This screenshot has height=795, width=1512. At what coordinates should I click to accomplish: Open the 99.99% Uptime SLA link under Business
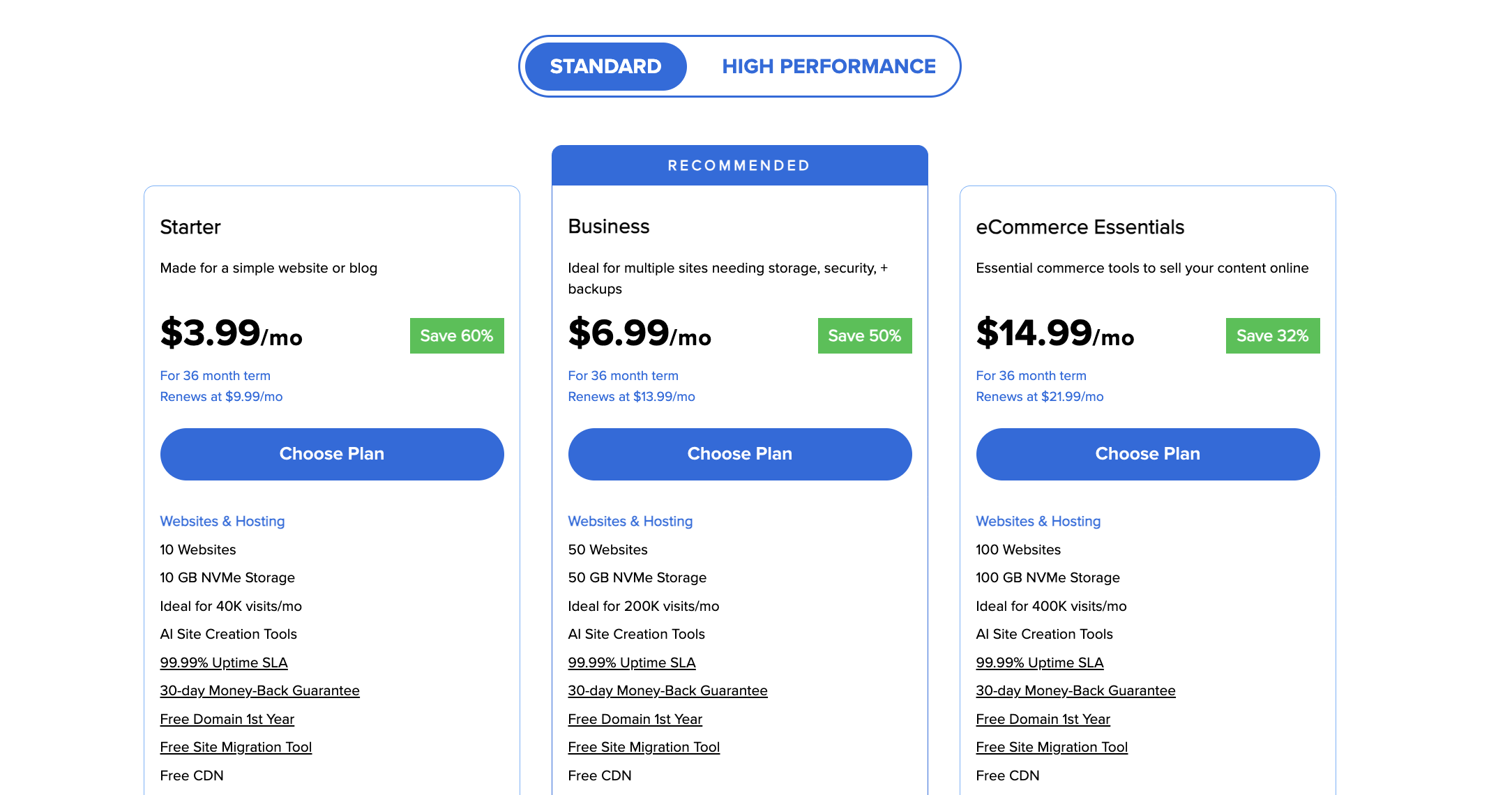[632, 662]
